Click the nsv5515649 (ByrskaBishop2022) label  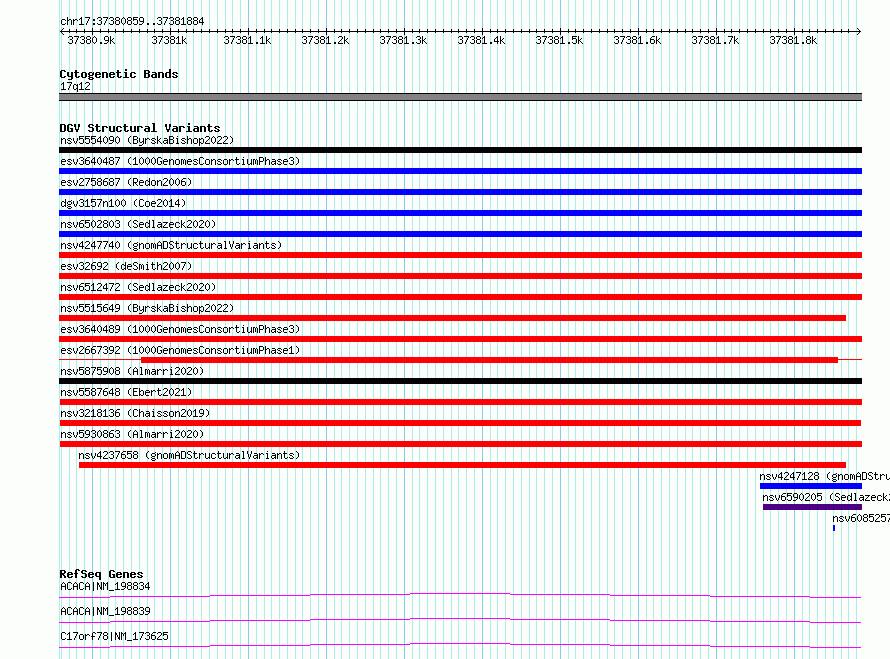(147, 308)
